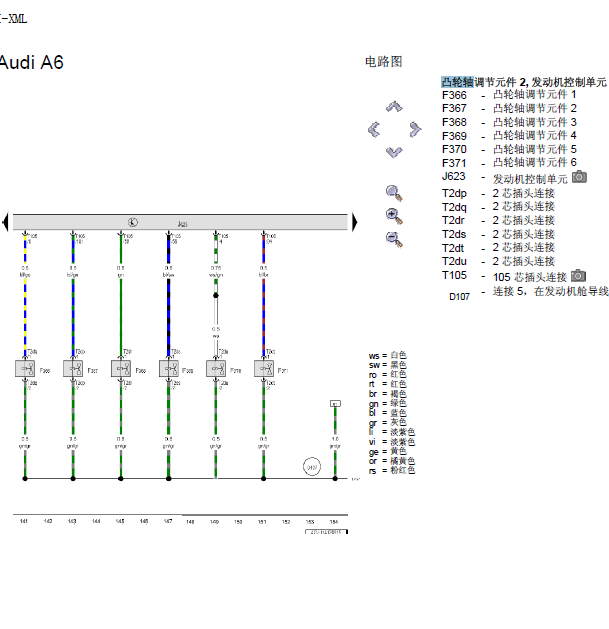
Task: Click the 发动机控制单元 description text
Action: 530,179
